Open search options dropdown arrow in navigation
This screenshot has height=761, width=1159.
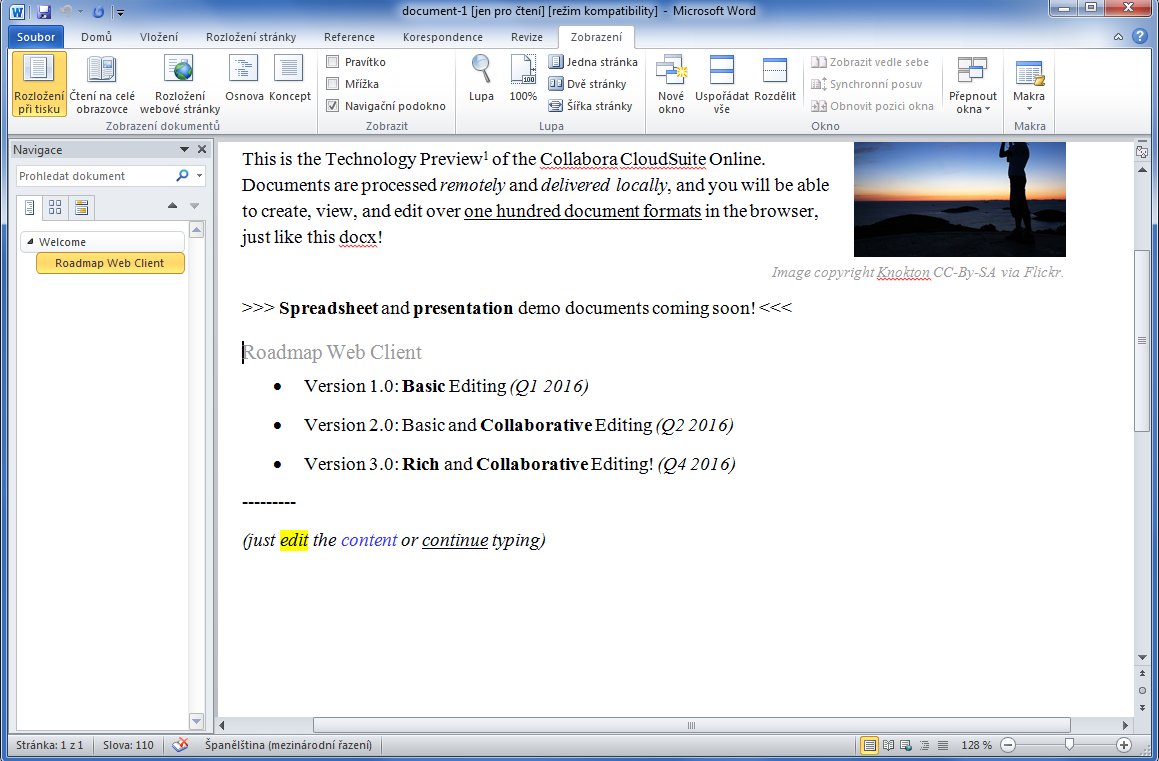tap(200, 176)
